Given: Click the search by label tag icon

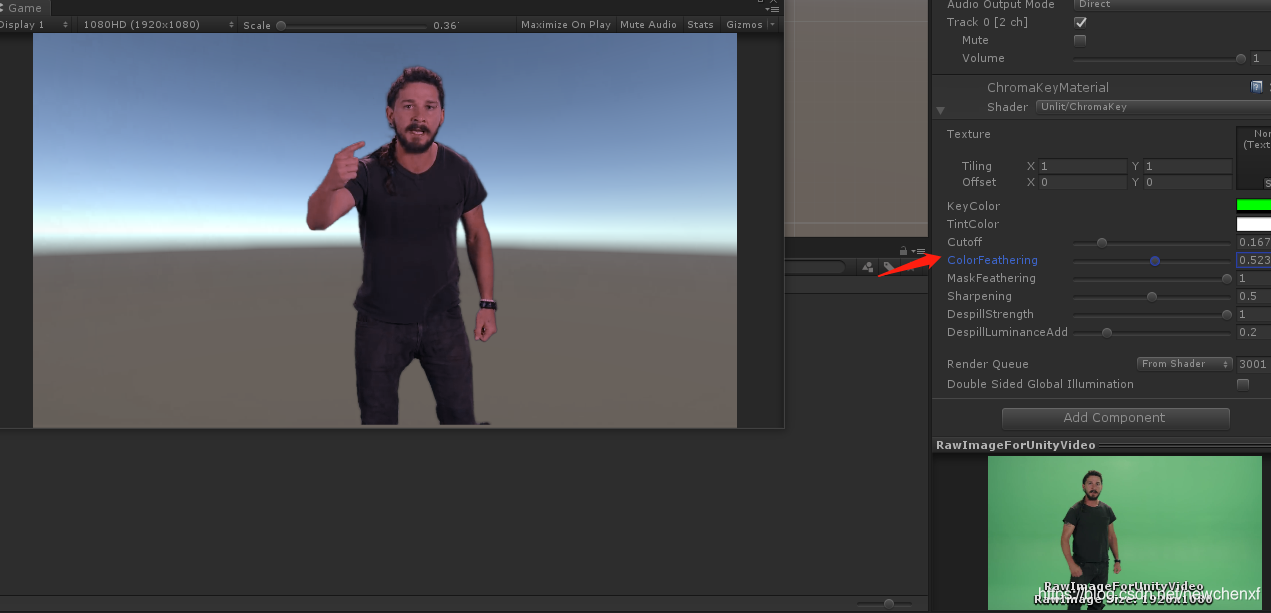Looking at the screenshot, I should click(888, 267).
